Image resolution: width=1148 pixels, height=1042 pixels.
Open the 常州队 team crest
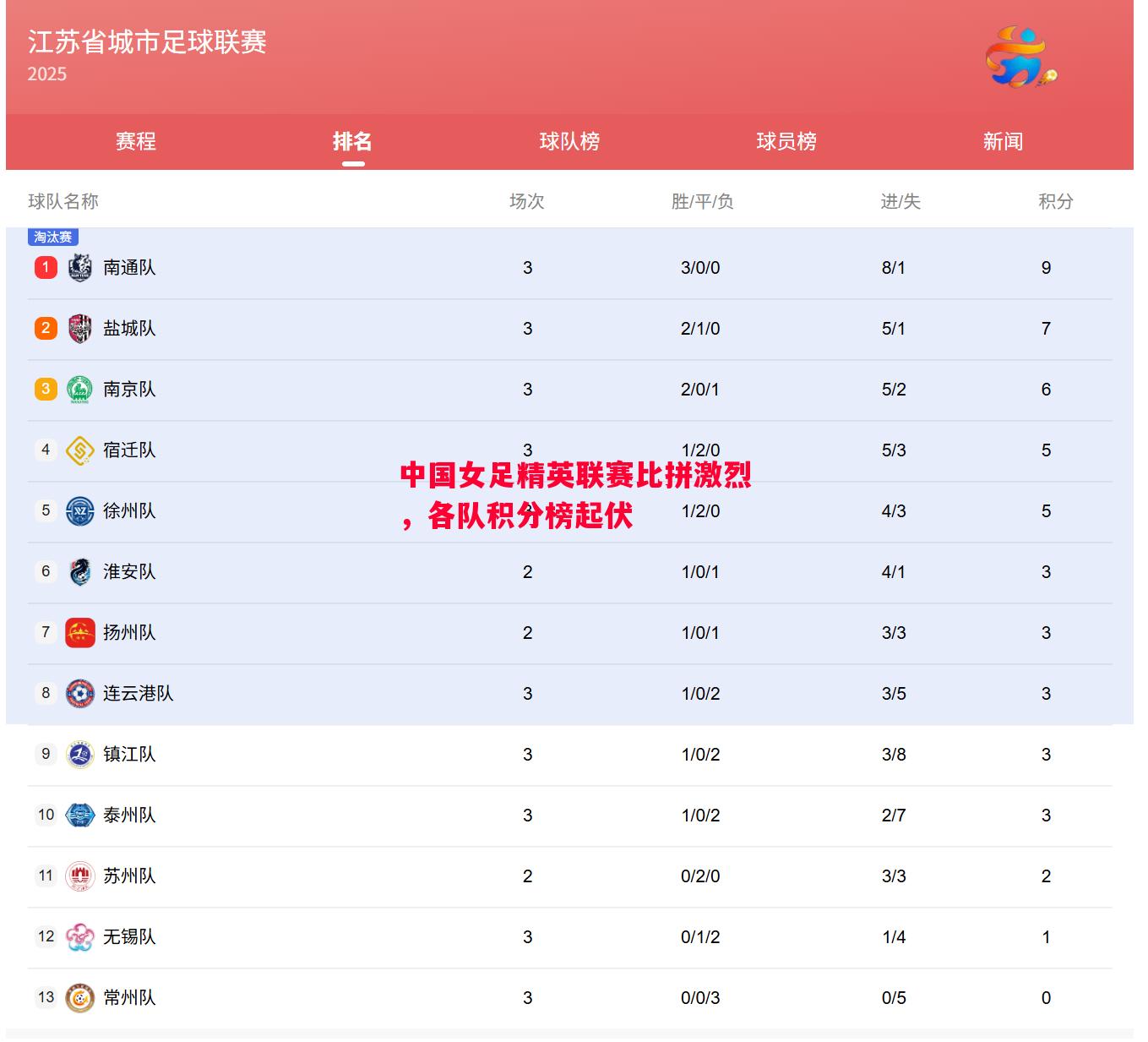79,998
